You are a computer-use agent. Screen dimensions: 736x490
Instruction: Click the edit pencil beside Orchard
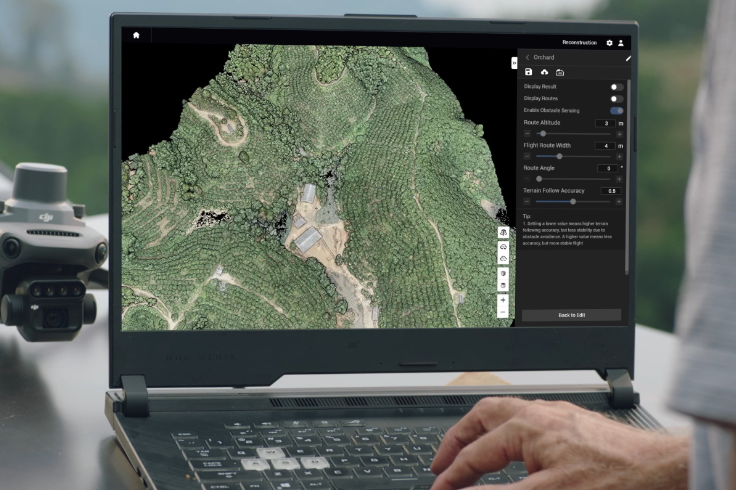click(628, 58)
